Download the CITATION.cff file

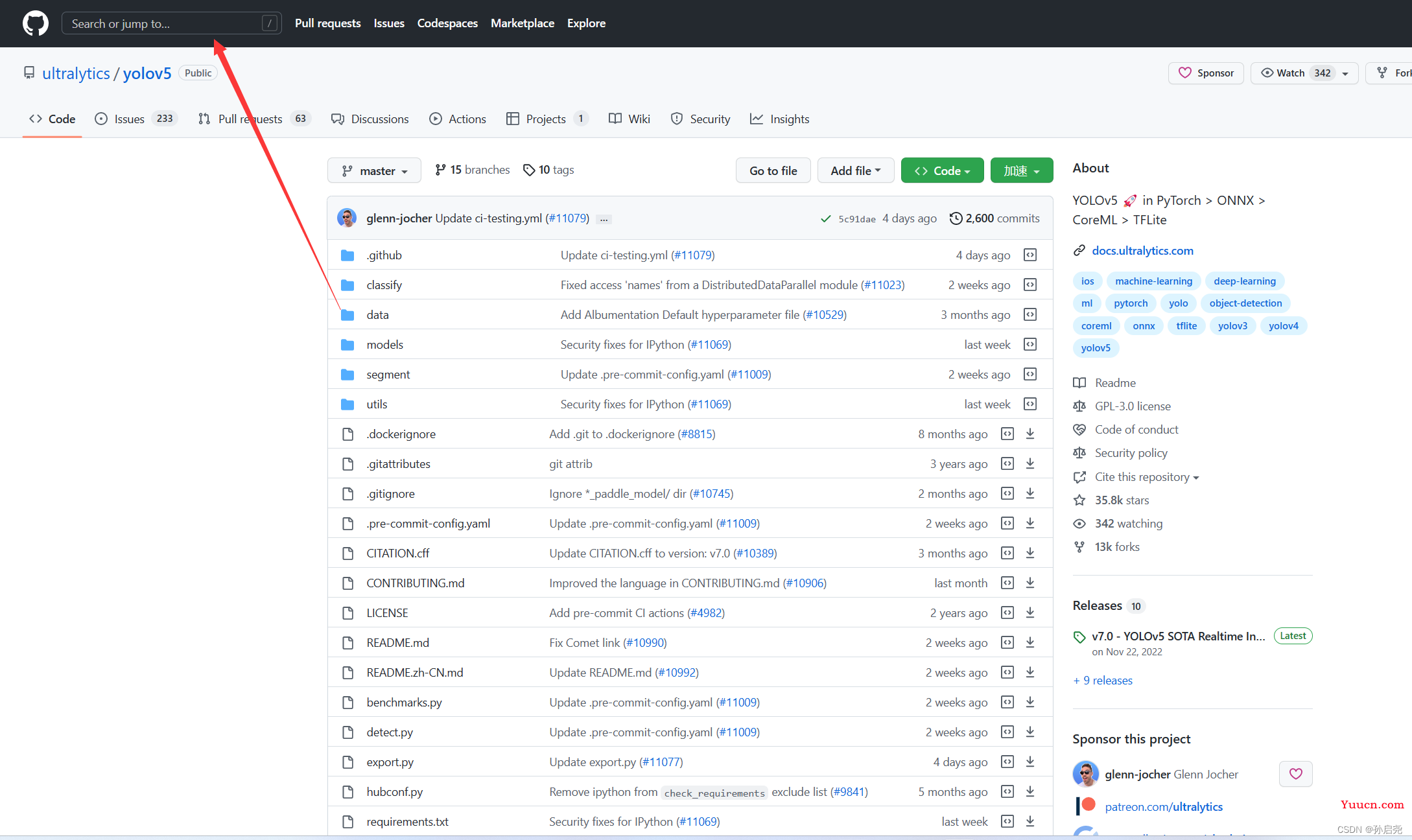[x=1030, y=554]
